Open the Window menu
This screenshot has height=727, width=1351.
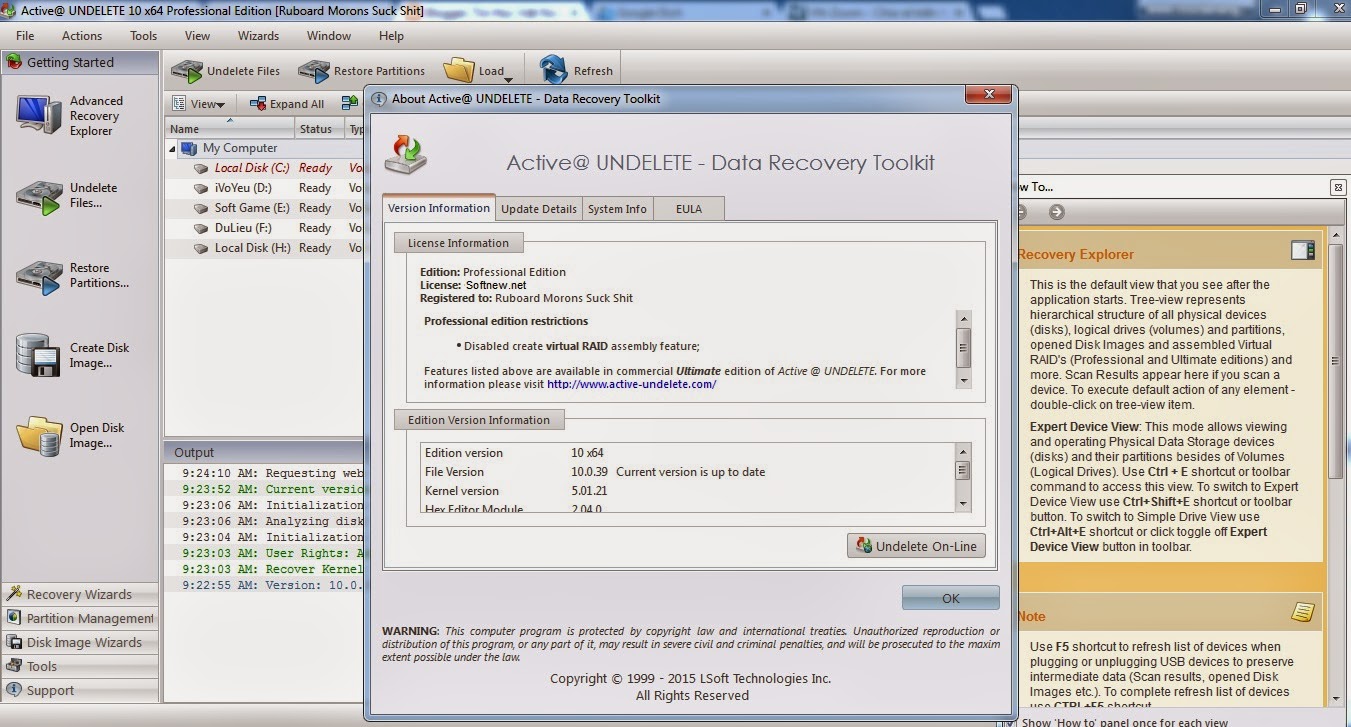(329, 36)
